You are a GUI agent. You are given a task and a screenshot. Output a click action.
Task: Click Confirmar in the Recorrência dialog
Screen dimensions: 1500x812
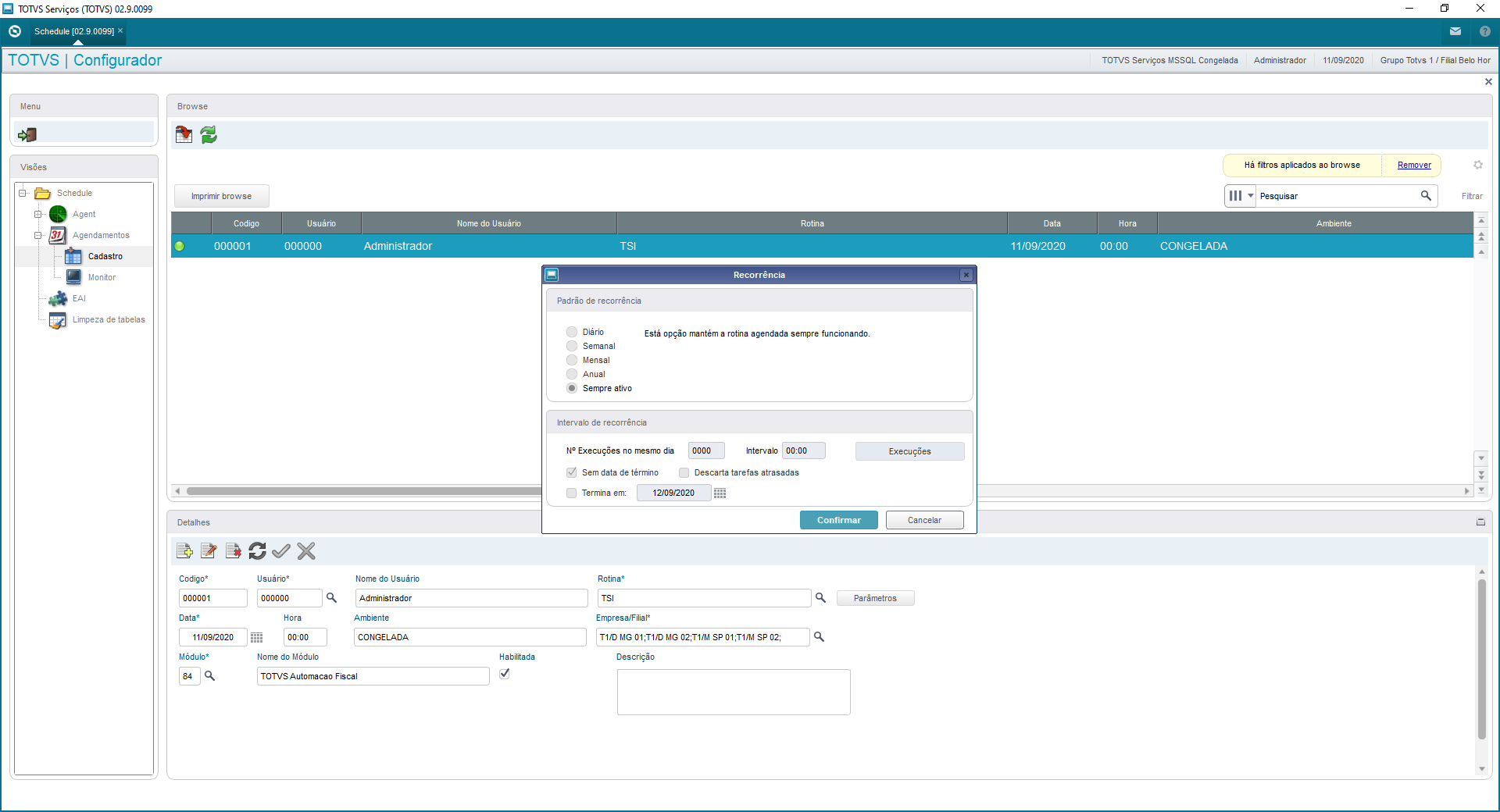point(839,520)
